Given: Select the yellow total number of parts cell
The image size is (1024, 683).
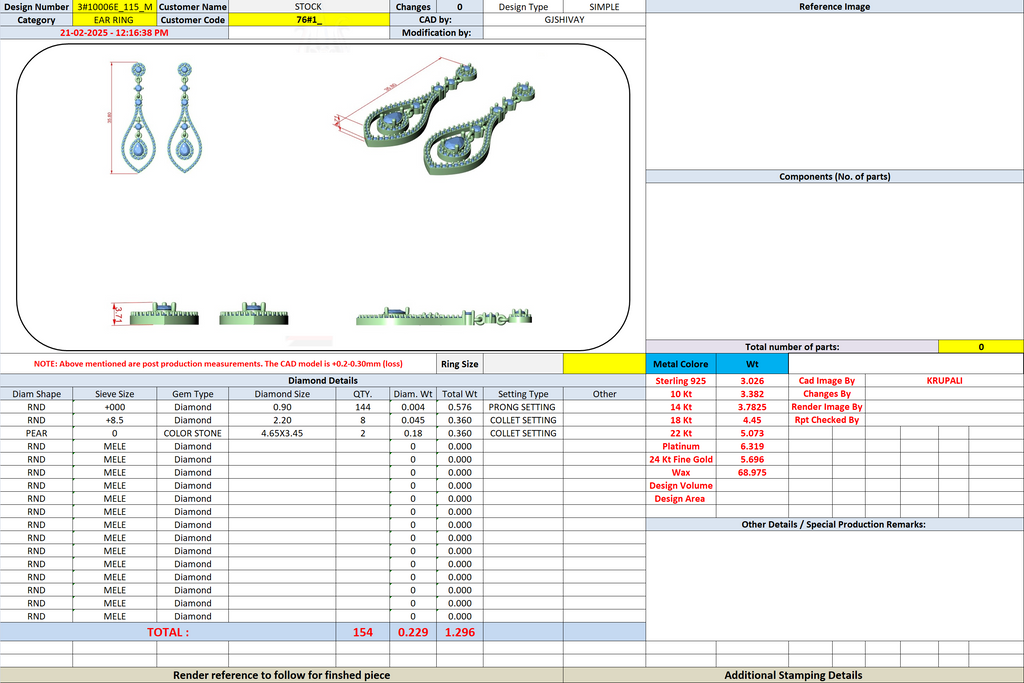Looking at the screenshot, I should click(x=981, y=347).
